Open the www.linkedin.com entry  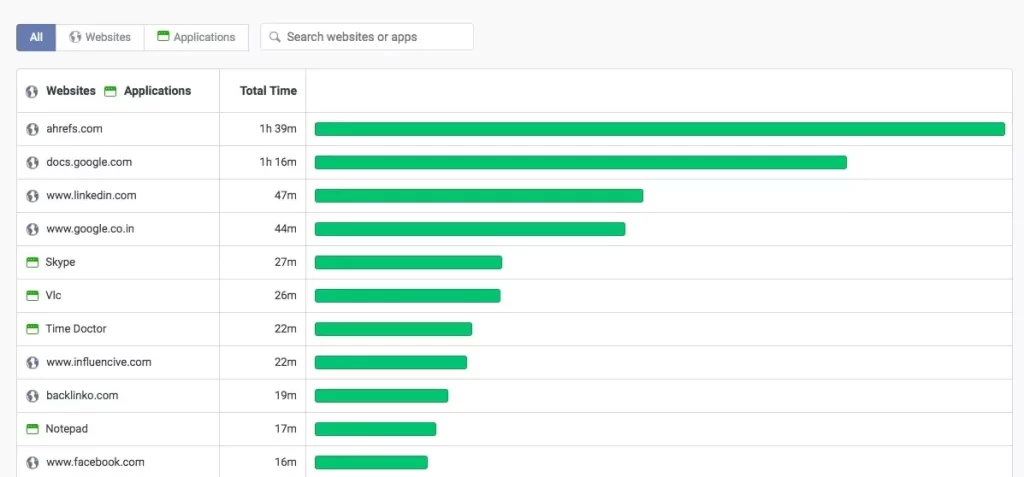pos(91,195)
